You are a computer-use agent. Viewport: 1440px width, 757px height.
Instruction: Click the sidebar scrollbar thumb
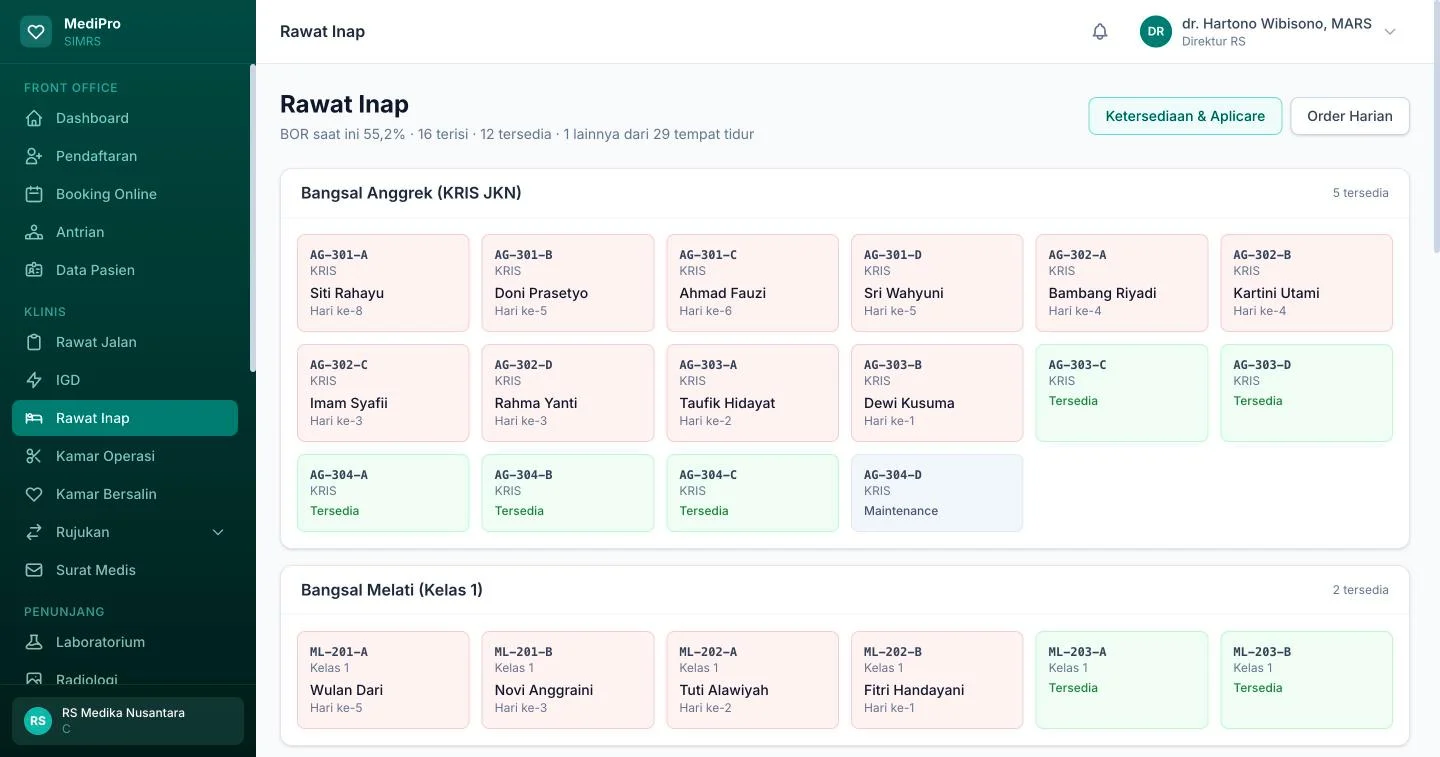(x=253, y=218)
